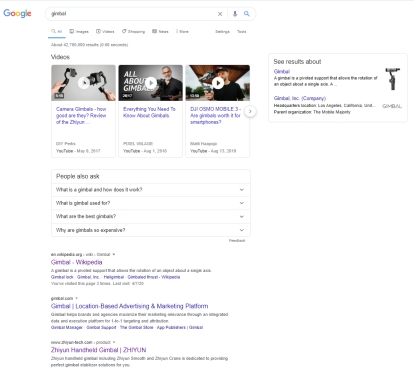This screenshot has height=369, width=414.
Task: Open the Gimbal, Inc. Wikipedia sitelink
Action: (x=88, y=277)
